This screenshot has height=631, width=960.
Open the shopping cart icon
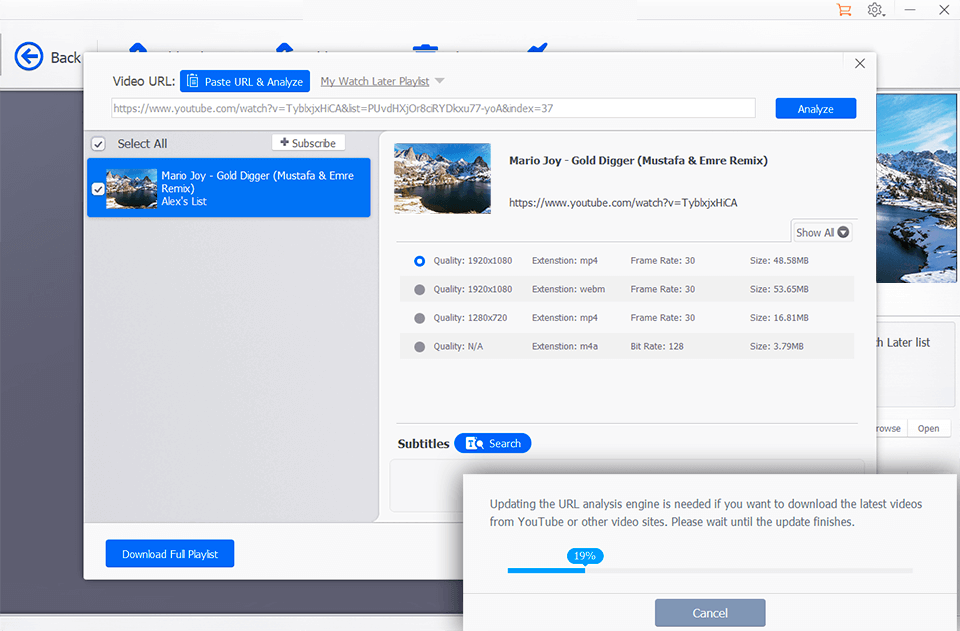pos(844,10)
